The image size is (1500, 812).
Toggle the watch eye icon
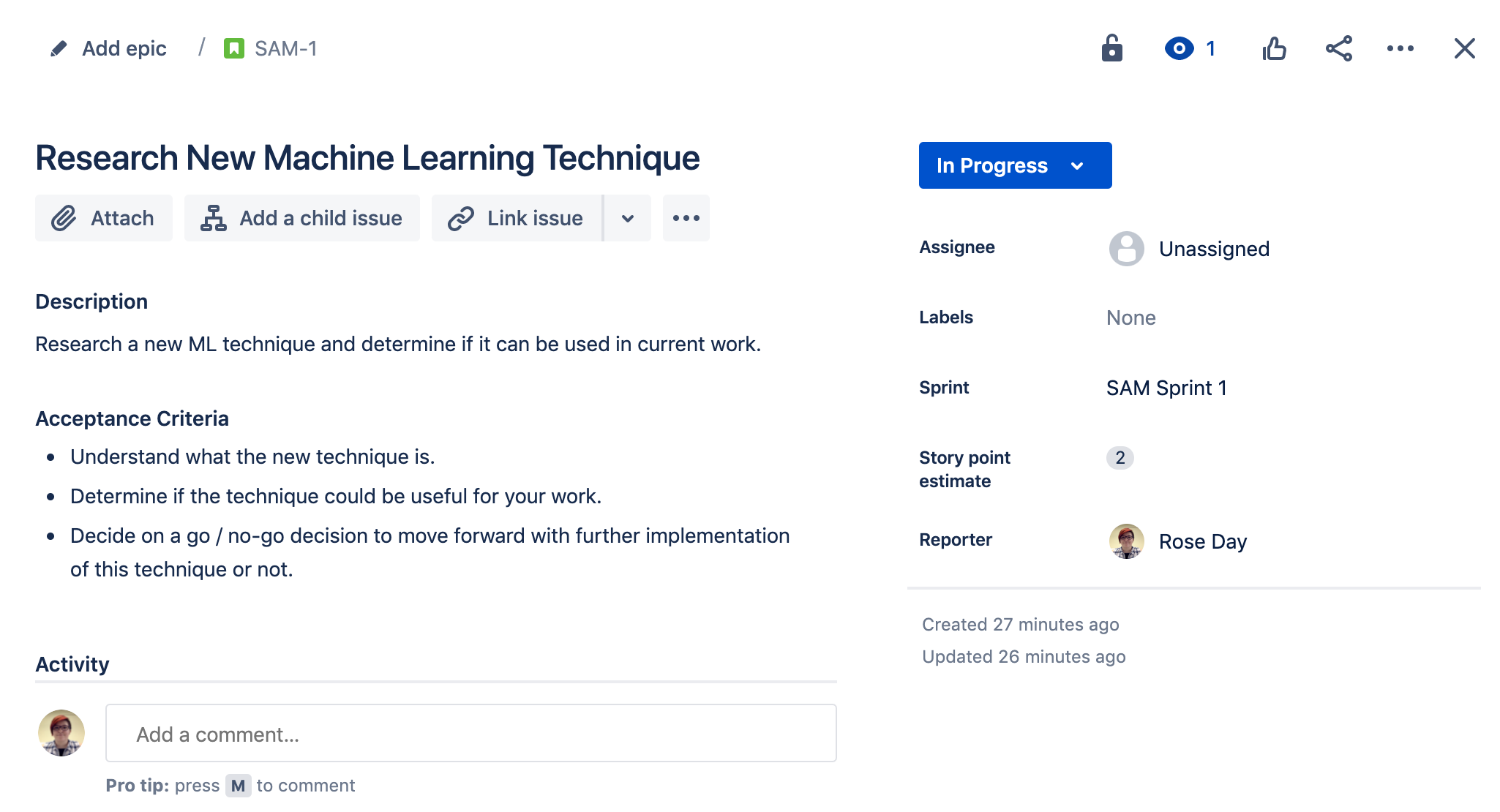click(1179, 49)
